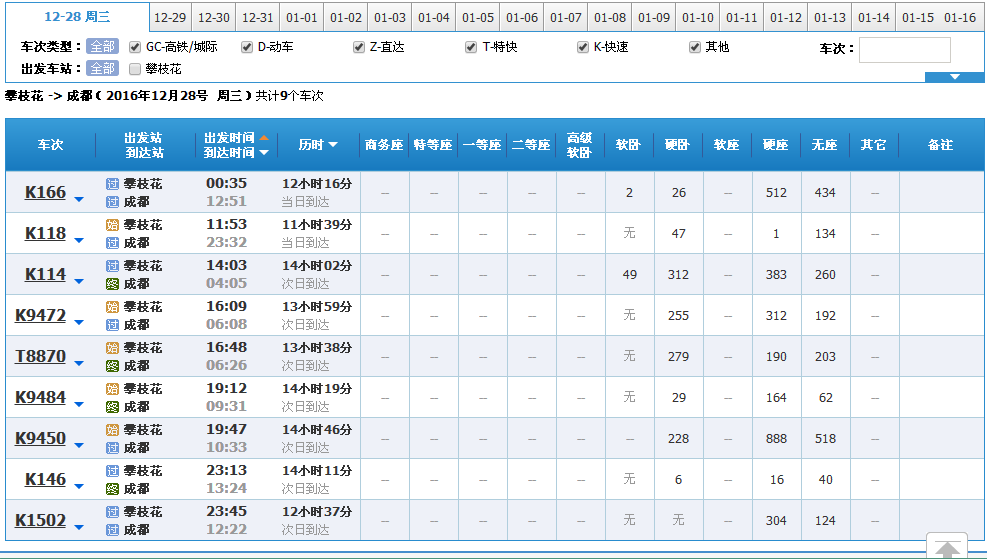Viewport: 987px width, 559px height.
Task: Click the 全部 button for train types
Action: point(101,47)
